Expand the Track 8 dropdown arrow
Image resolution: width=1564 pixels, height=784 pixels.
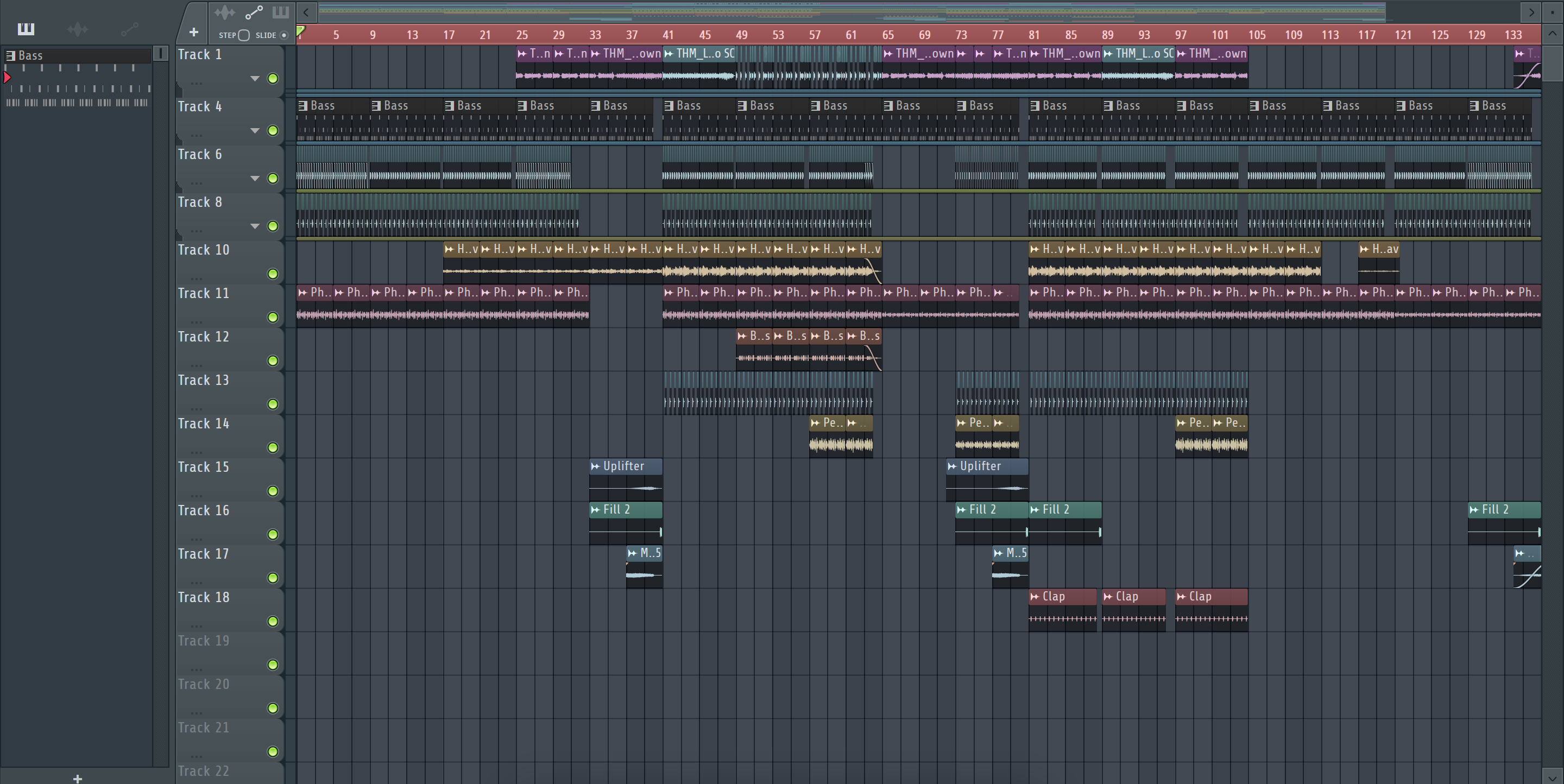tap(255, 226)
